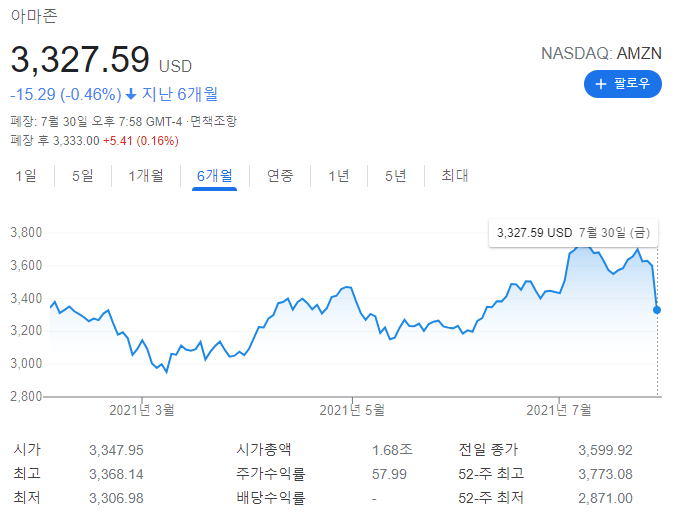Screen dimensions: 687x532
Task: Select the 5일 tab
Action: (83, 176)
